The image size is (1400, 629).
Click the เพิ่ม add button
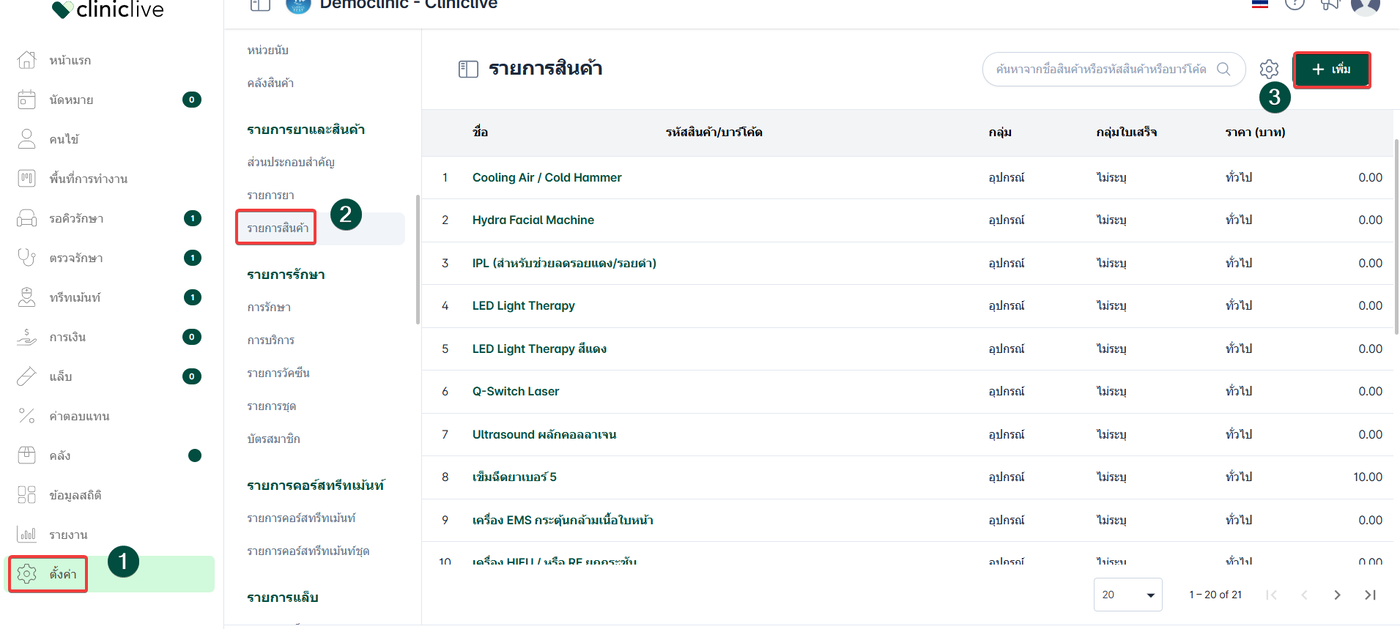pyautogui.click(x=1331, y=69)
